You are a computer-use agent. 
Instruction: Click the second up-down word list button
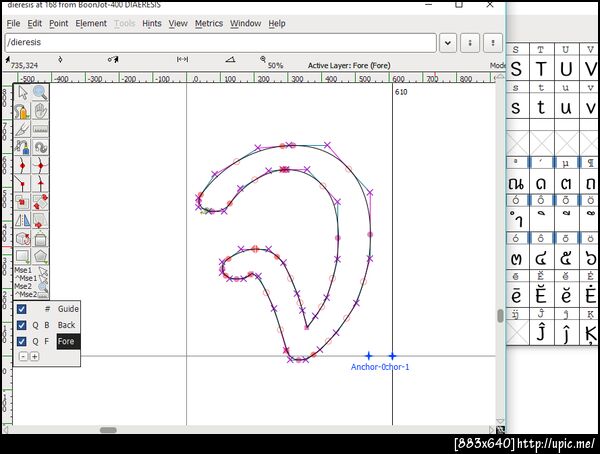493,42
